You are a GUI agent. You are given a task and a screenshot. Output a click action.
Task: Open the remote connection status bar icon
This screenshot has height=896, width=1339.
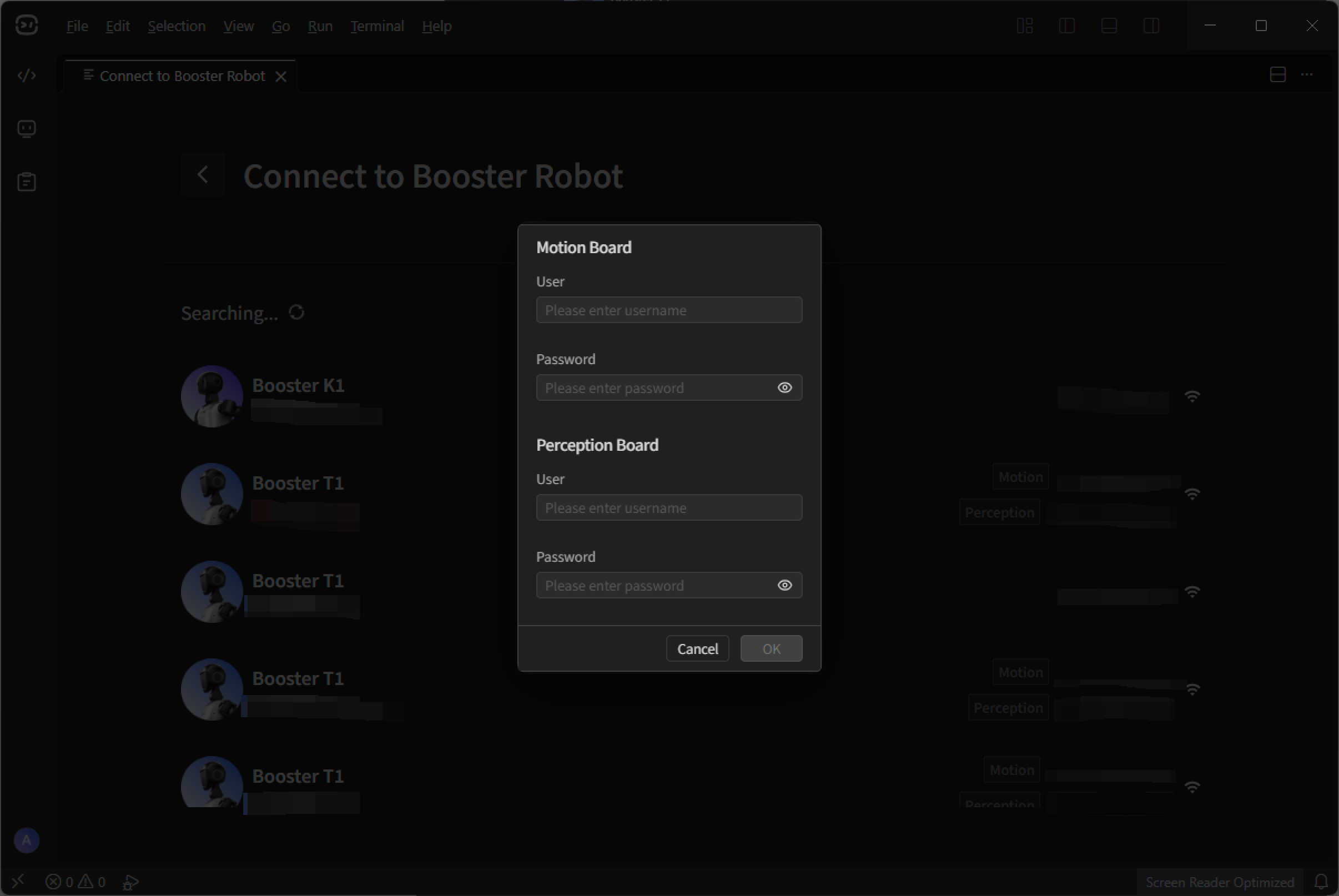[18, 881]
